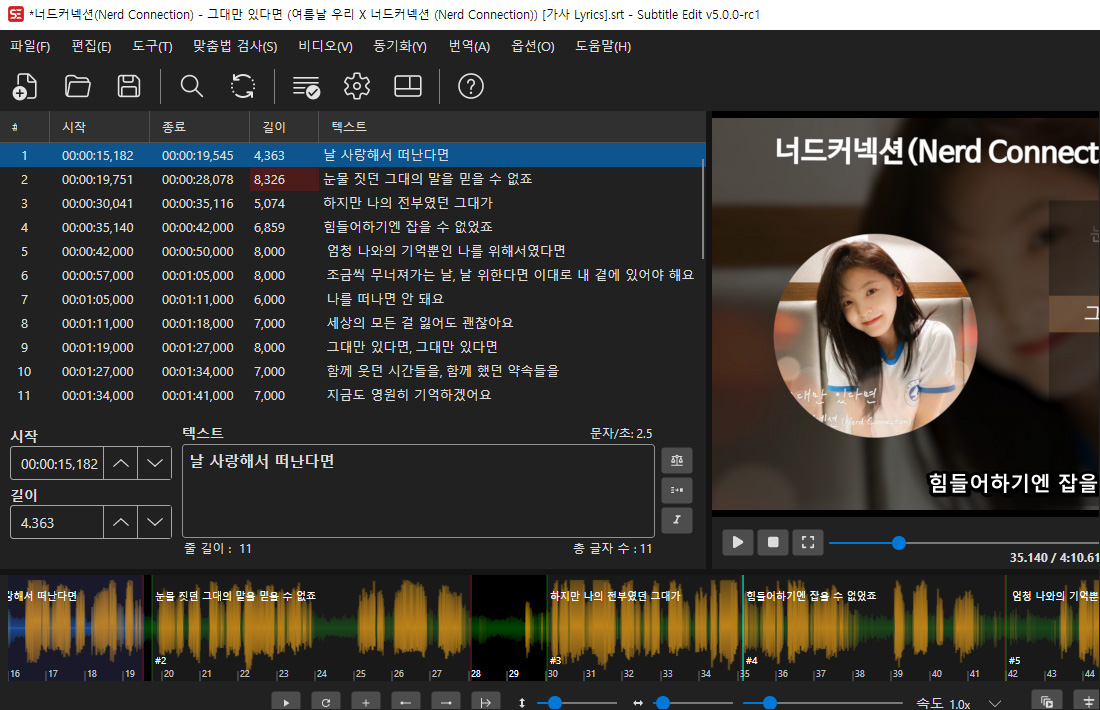Click the red 8,326 duration cell
Viewport: 1100px width, 710px height.
tap(284, 180)
